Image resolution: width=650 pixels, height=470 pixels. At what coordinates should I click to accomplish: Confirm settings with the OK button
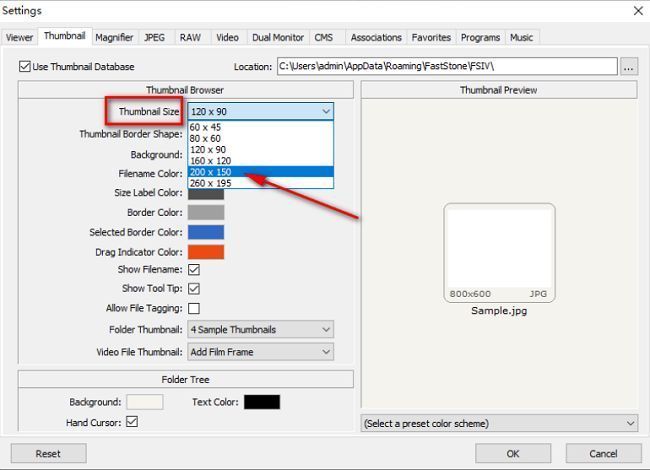[512, 453]
